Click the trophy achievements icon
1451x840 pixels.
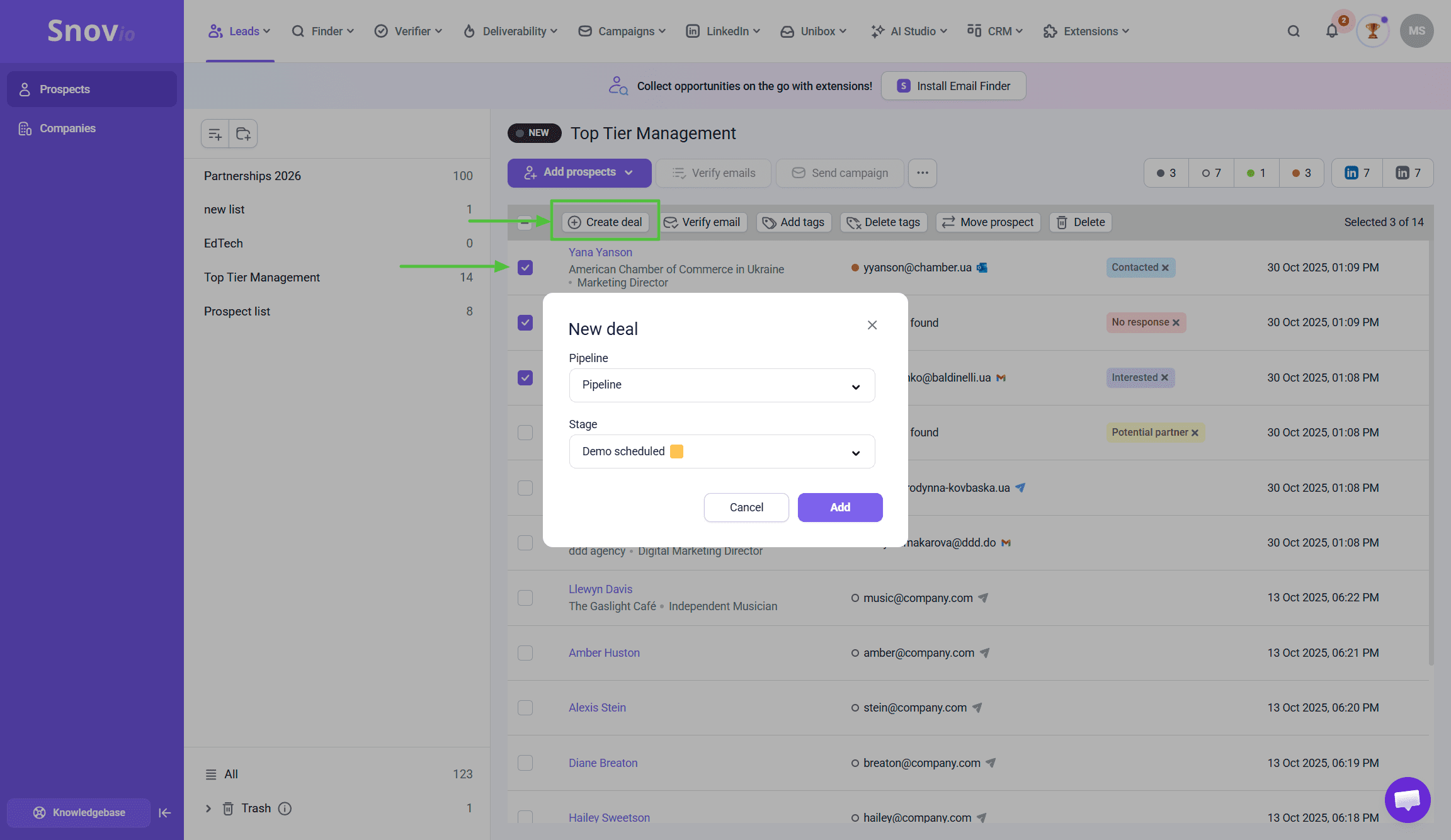pyautogui.click(x=1372, y=31)
